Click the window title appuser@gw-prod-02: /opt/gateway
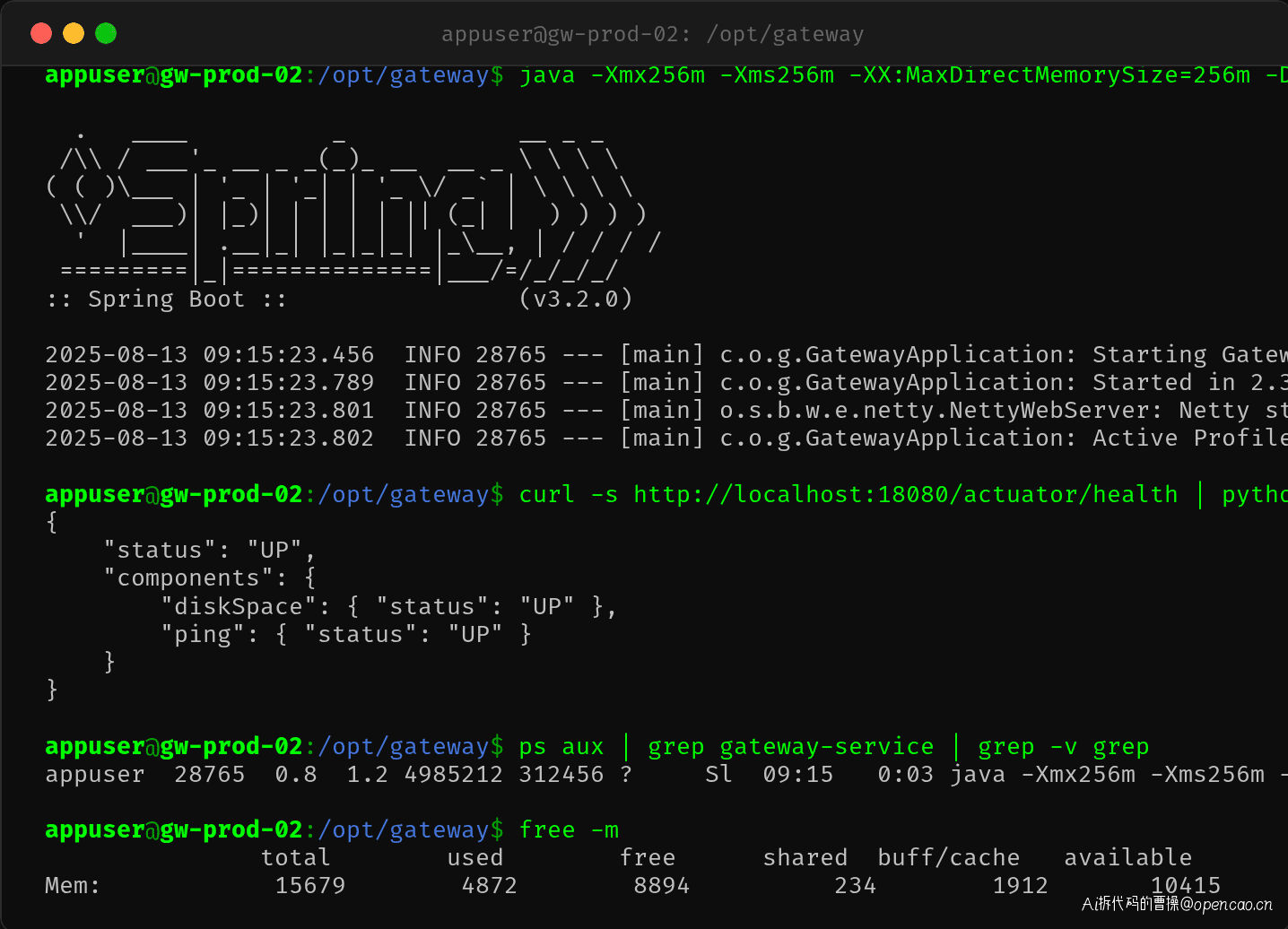Image resolution: width=1288 pixels, height=929 pixels. pos(652,34)
